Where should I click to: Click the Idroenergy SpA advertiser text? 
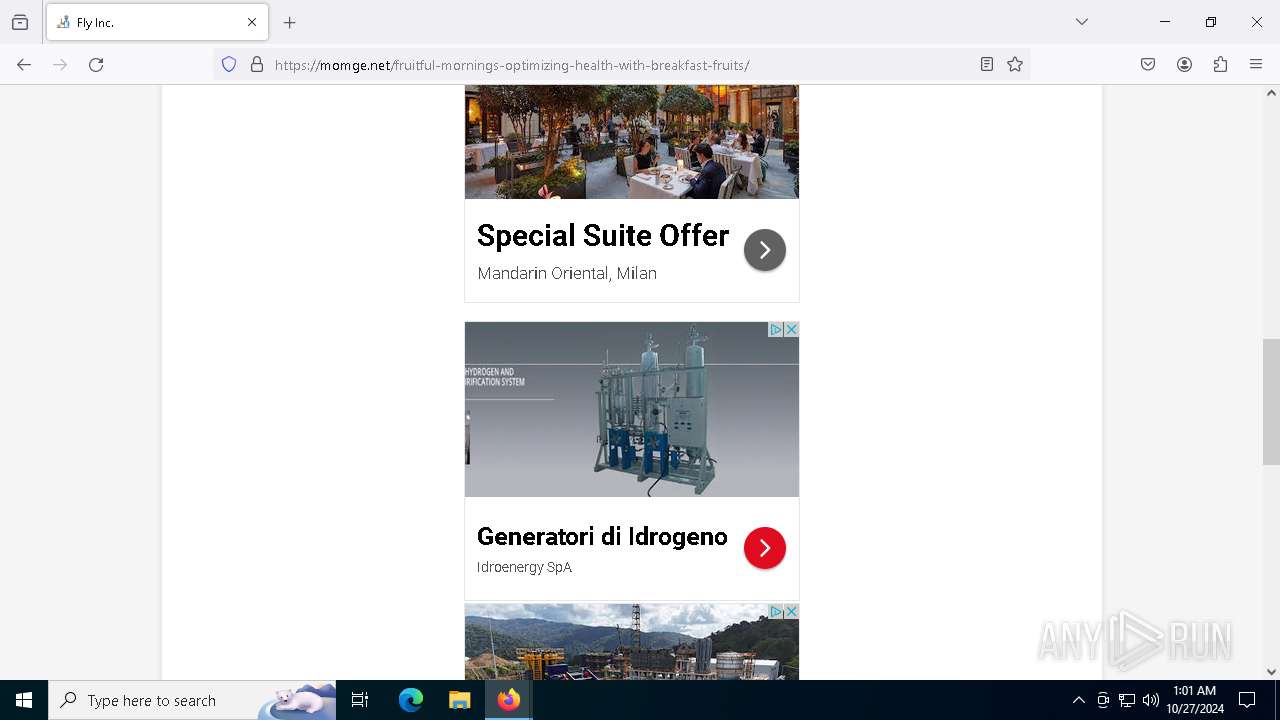[524, 567]
